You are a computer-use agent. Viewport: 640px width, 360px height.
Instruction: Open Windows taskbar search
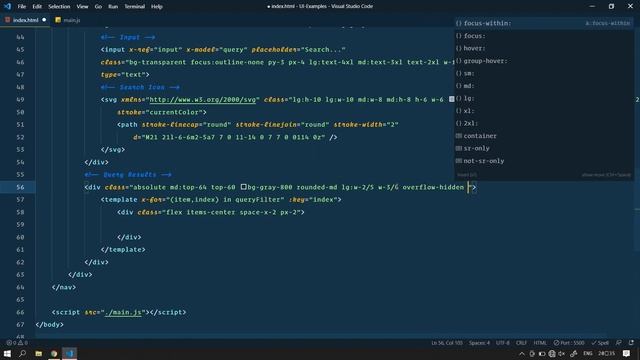tap(22, 353)
